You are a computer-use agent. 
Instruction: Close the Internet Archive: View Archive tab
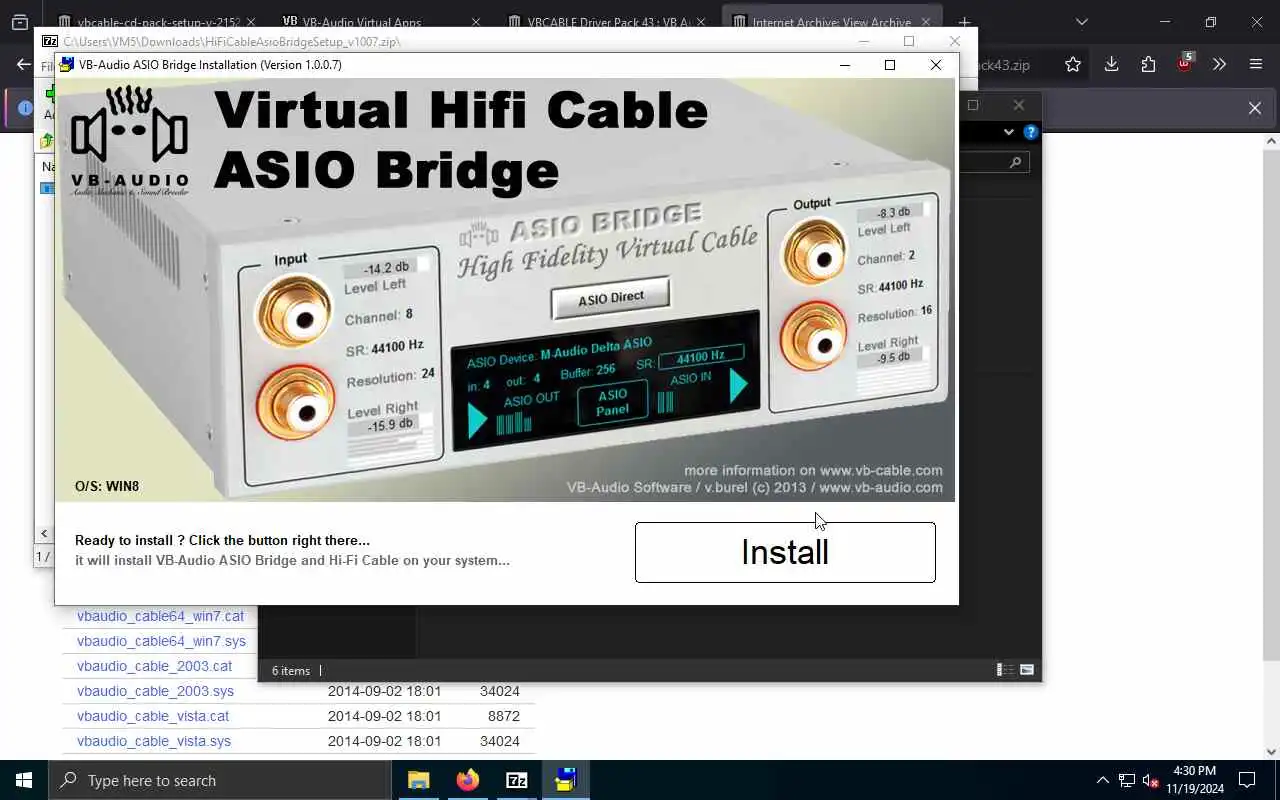(x=926, y=22)
